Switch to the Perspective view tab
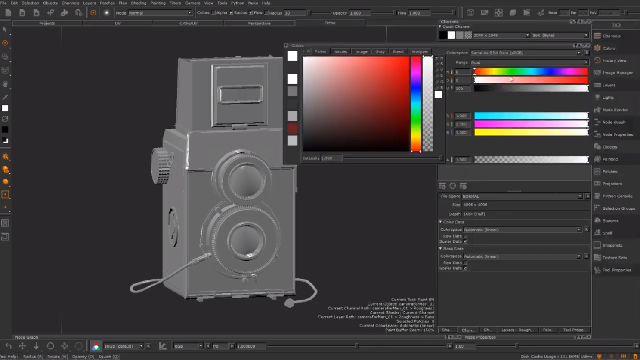This screenshot has width=640, height=360. coord(259,23)
